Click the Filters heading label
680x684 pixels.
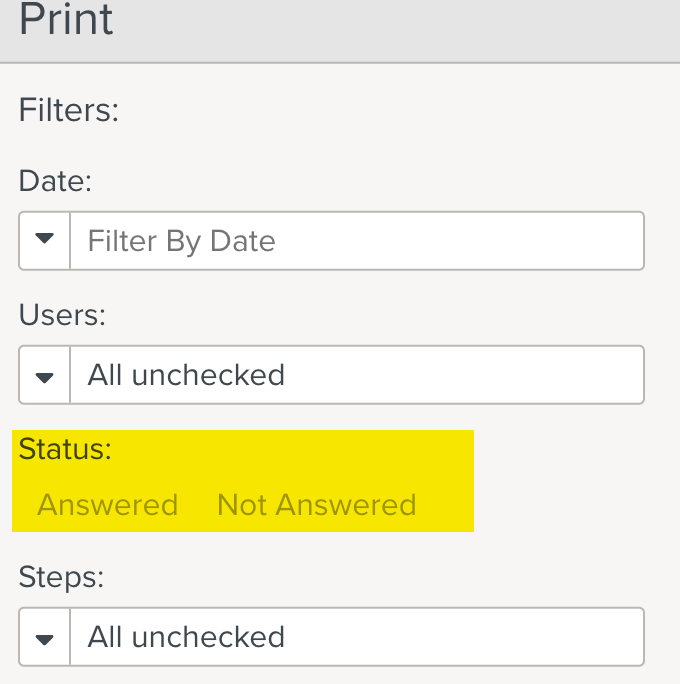tap(69, 110)
